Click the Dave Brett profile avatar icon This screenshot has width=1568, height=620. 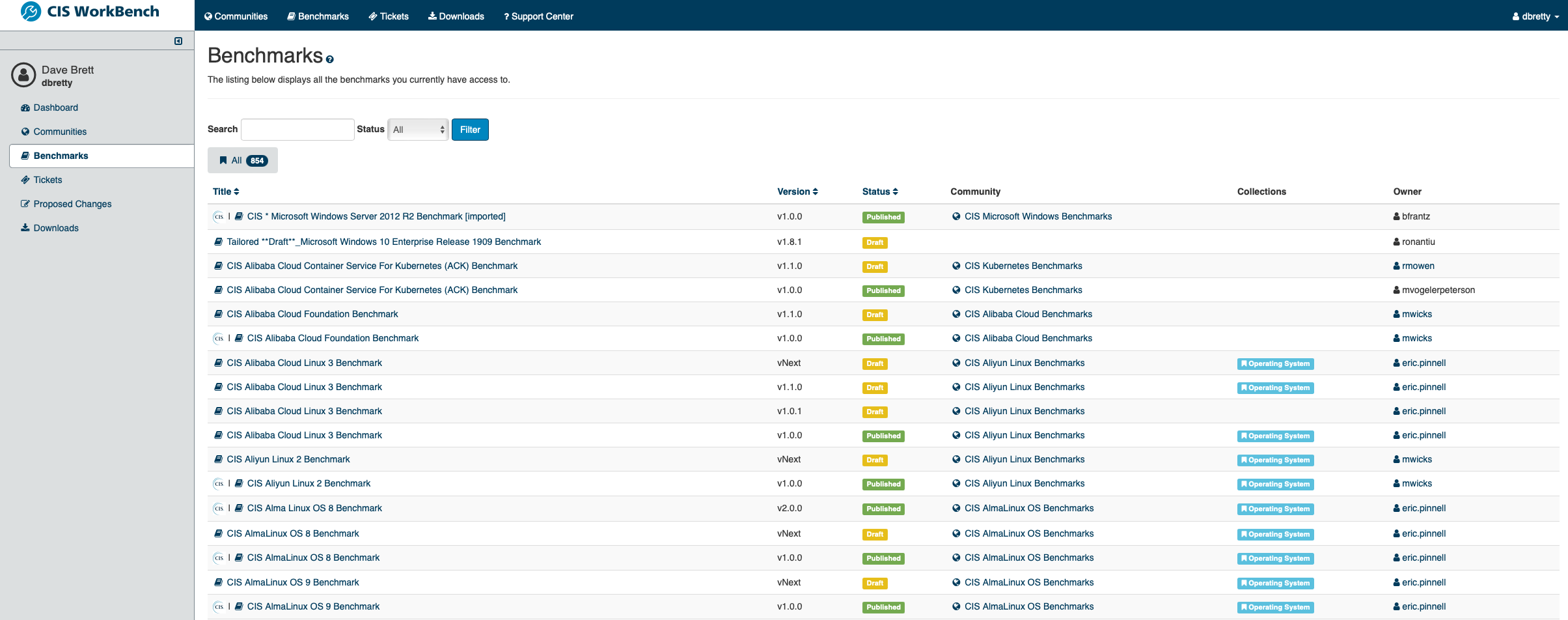click(23, 76)
